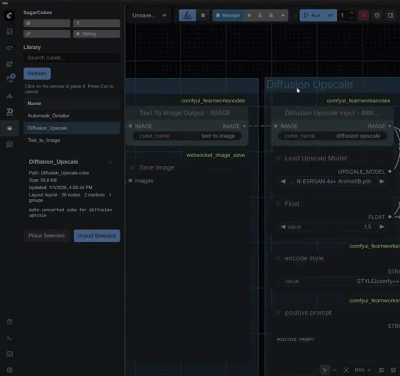Open the active SugarCubes sidebar panel icon
Viewport: 400px width, 376px height.
click(10, 128)
